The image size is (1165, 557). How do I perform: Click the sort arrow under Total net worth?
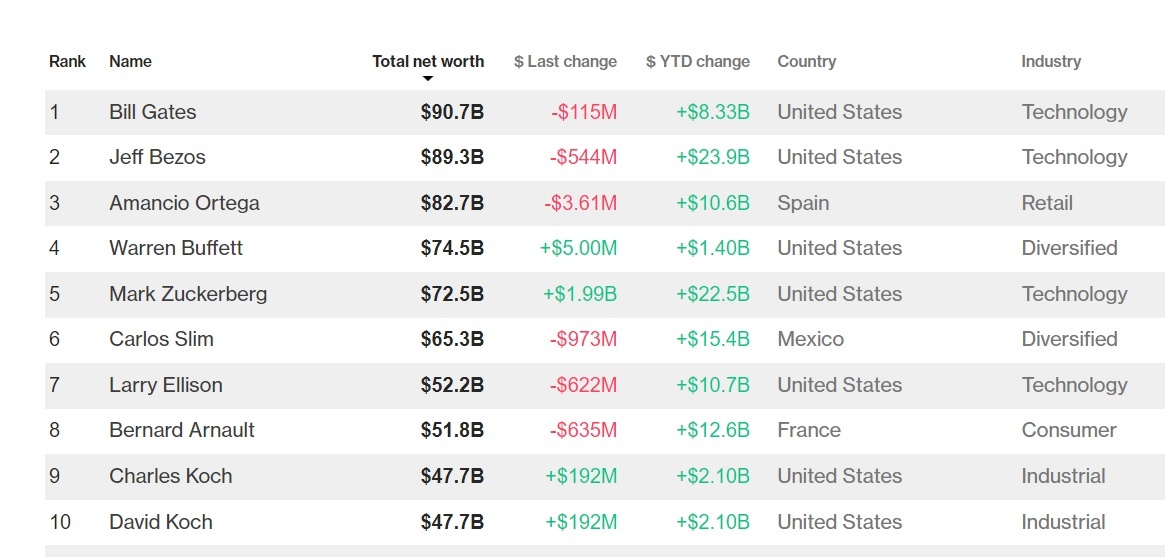click(428, 78)
